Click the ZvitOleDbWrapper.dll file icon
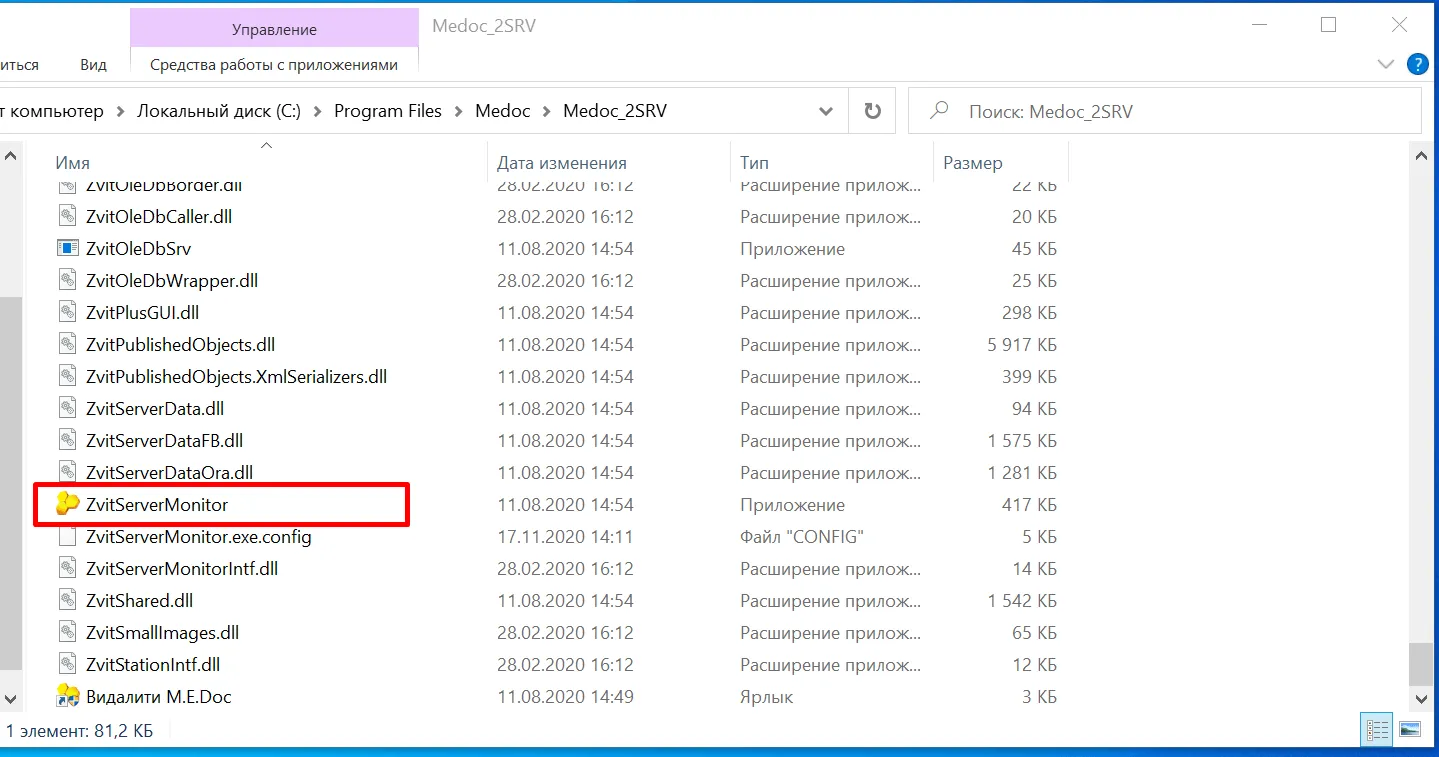Viewport: 1439px width, 757px height. [x=68, y=281]
